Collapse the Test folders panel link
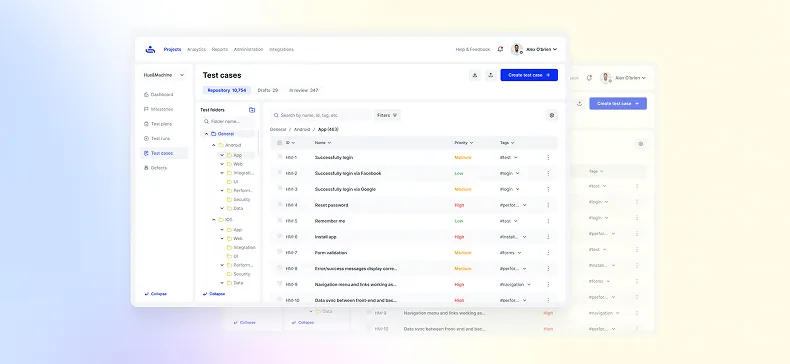 pos(214,294)
